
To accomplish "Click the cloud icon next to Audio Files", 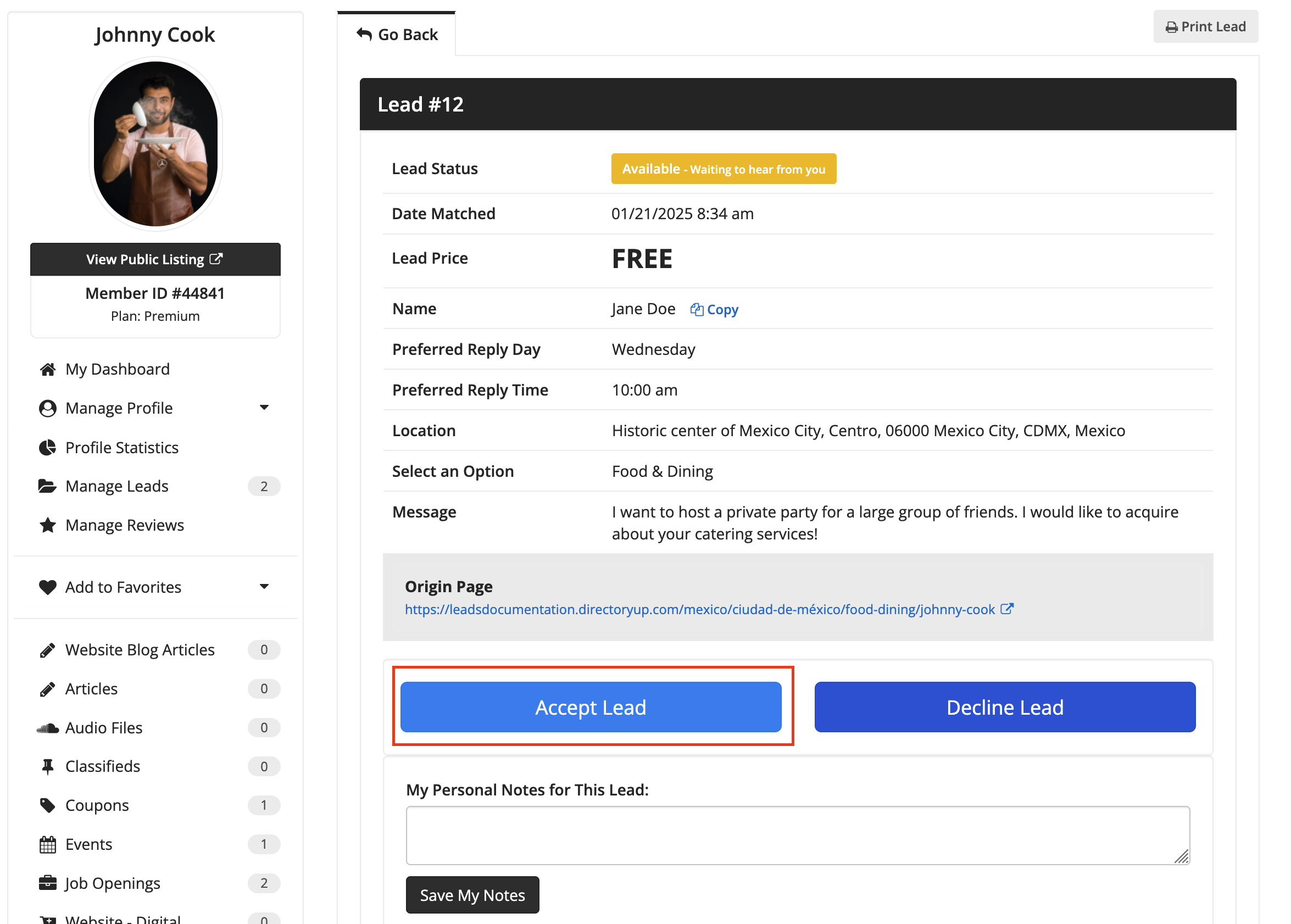I will pyautogui.click(x=48, y=728).
